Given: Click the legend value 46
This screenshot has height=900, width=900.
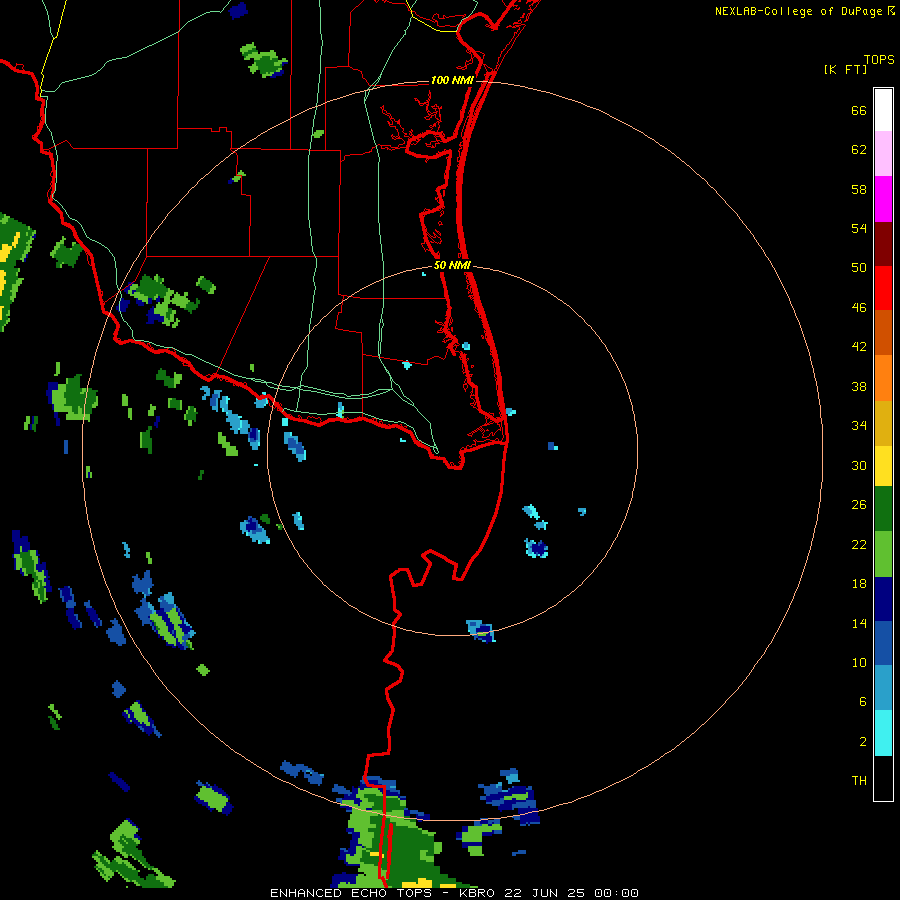Looking at the screenshot, I should pos(859,308).
